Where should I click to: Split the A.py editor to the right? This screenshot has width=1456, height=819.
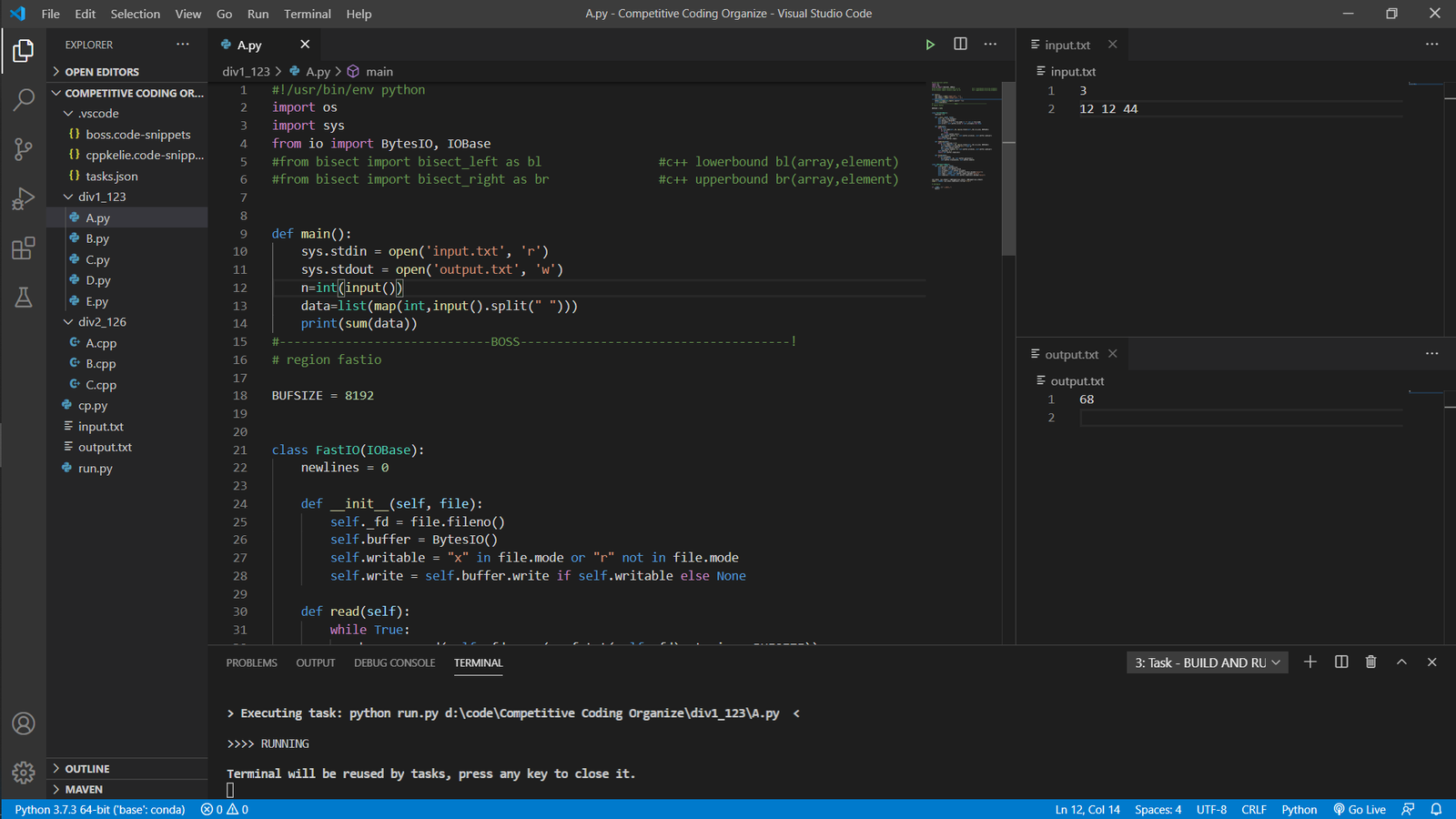pyautogui.click(x=960, y=45)
